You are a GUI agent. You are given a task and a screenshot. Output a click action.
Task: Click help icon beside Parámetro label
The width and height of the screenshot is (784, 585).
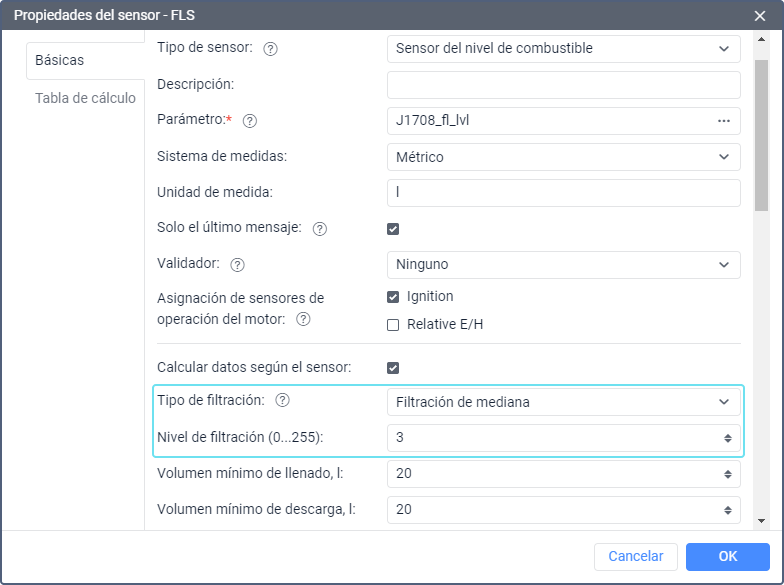tap(250, 121)
